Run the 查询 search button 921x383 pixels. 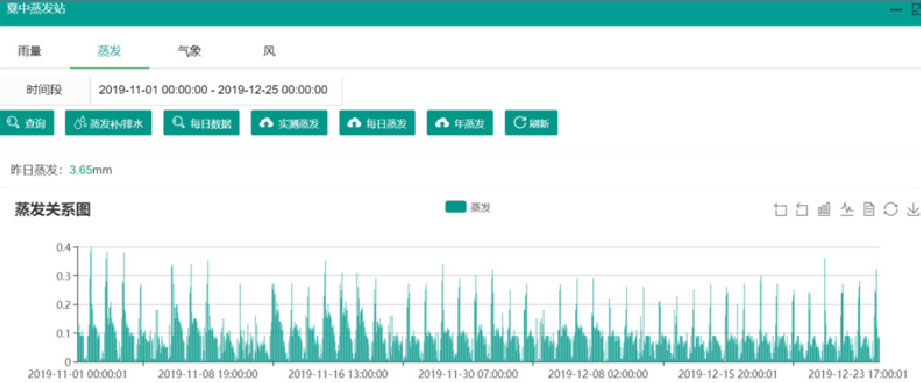(x=27, y=123)
